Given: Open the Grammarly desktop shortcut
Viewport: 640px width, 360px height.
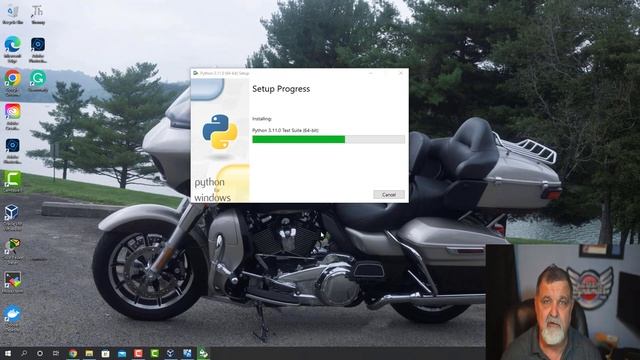Looking at the screenshot, I should click(x=38, y=80).
